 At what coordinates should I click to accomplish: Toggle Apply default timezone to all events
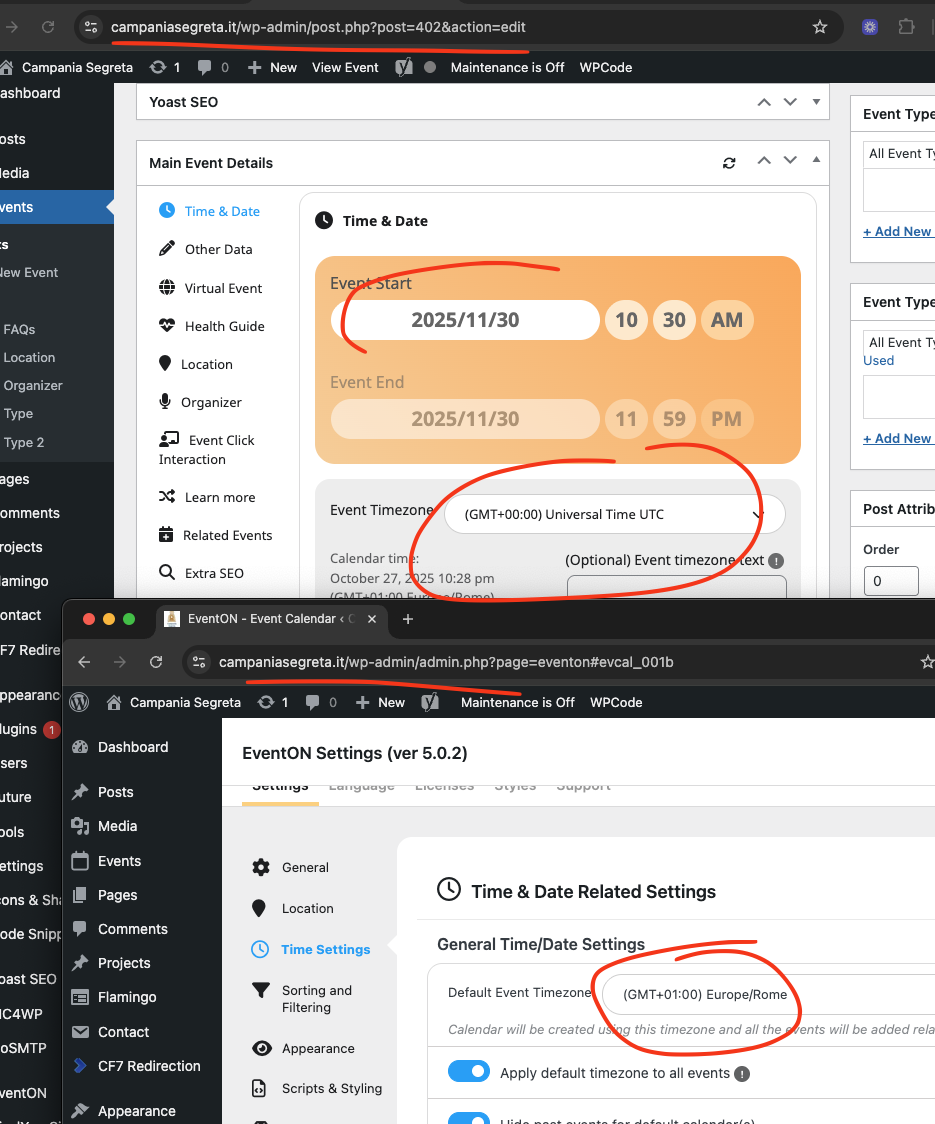[468, 1072]
